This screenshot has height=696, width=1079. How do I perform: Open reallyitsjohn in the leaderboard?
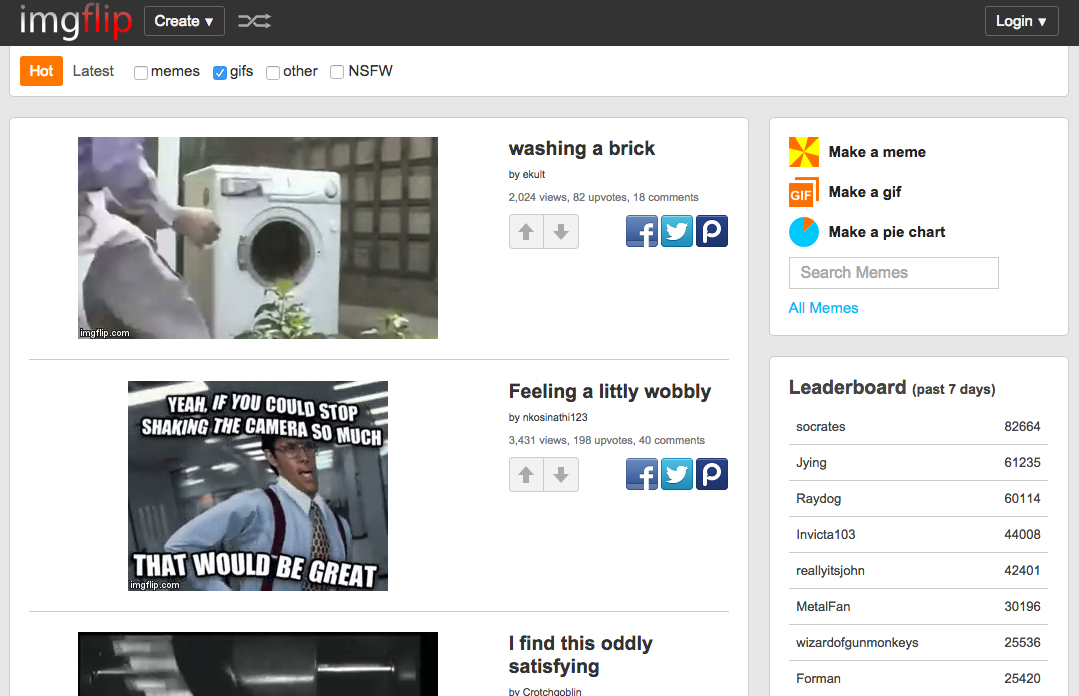click(x=830, y=571)
